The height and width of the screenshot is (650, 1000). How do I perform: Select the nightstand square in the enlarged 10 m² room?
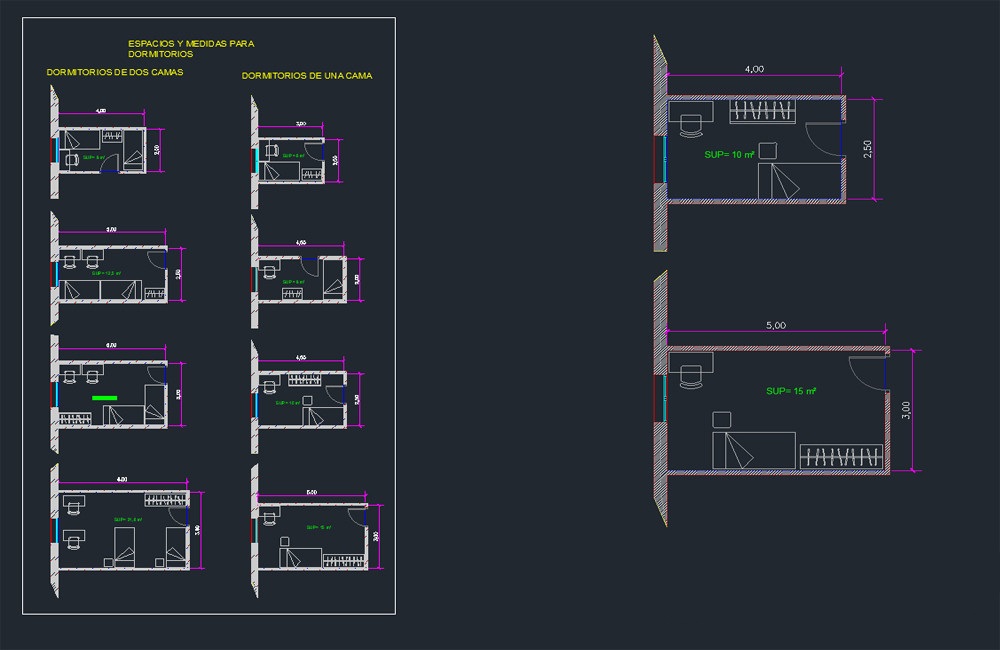(768, 151)
